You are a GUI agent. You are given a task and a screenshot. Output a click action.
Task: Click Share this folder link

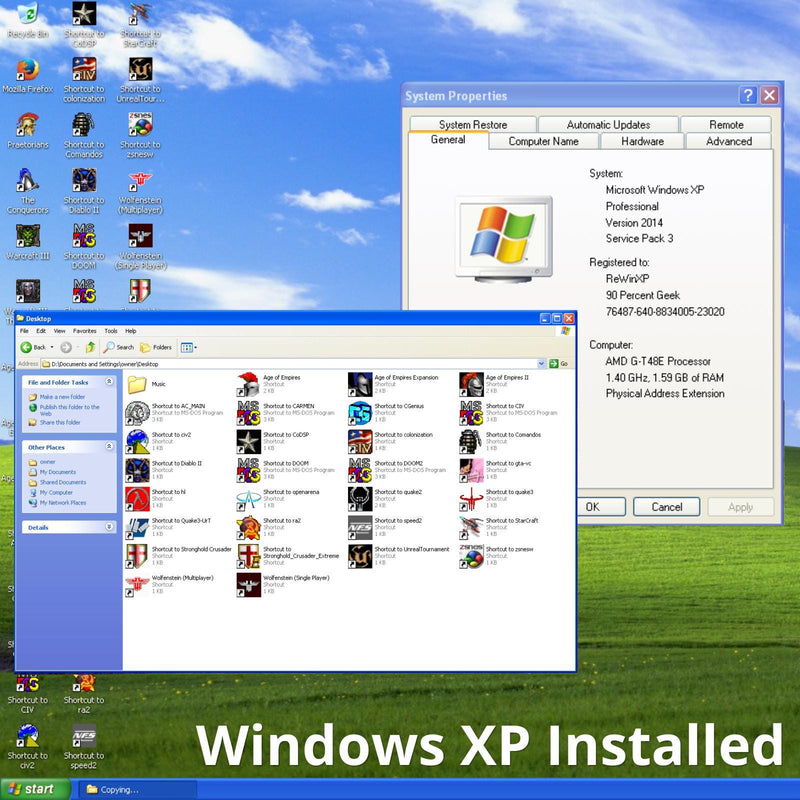pyautogui.click(x=60, y=422)
